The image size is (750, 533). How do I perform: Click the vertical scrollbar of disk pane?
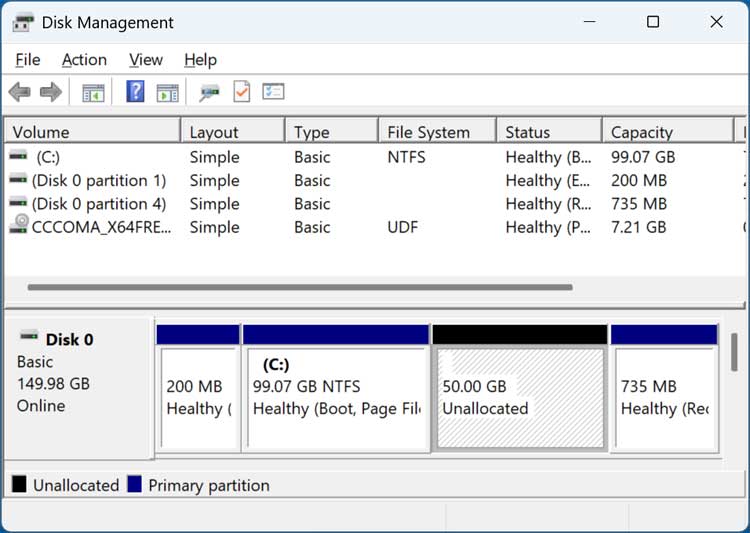point(734,352)
